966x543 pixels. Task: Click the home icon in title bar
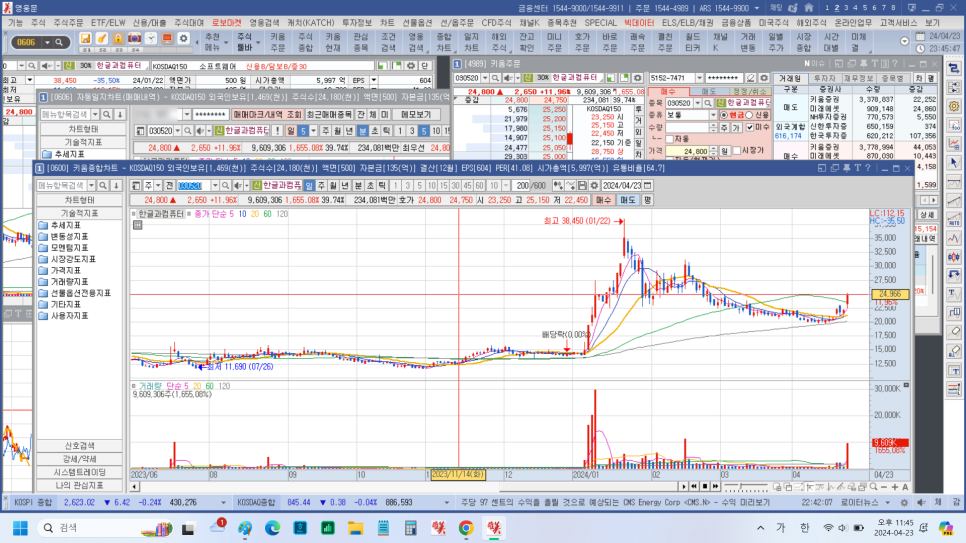(x=808, y=8)
